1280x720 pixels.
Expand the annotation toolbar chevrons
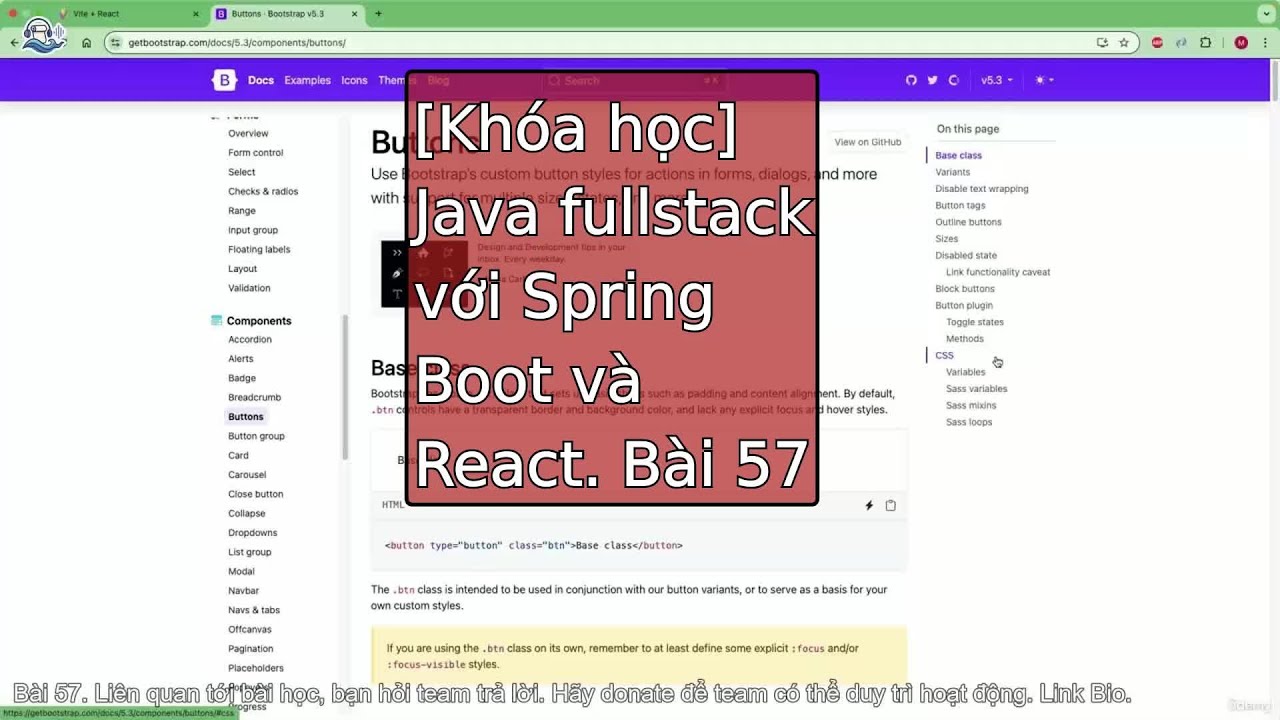[x=396, y=253]
